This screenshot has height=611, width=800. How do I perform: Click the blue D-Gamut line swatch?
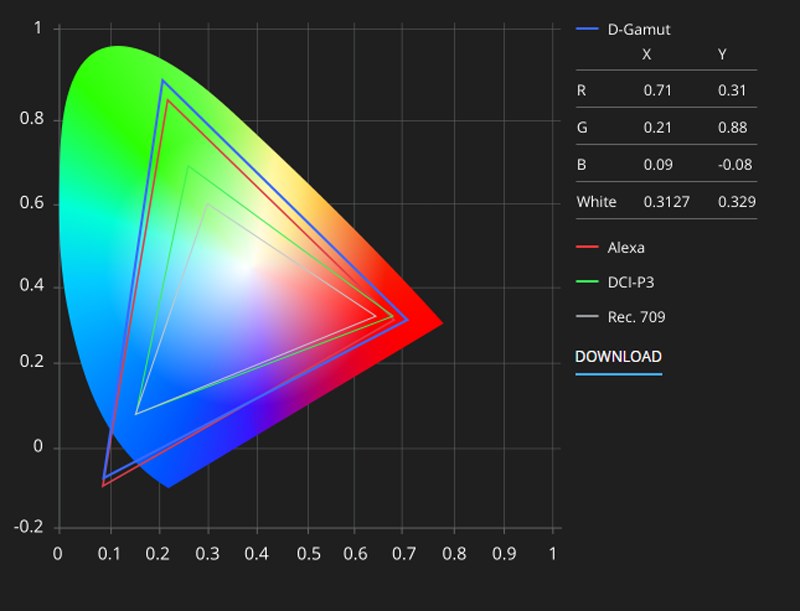[x=587, y=29]
